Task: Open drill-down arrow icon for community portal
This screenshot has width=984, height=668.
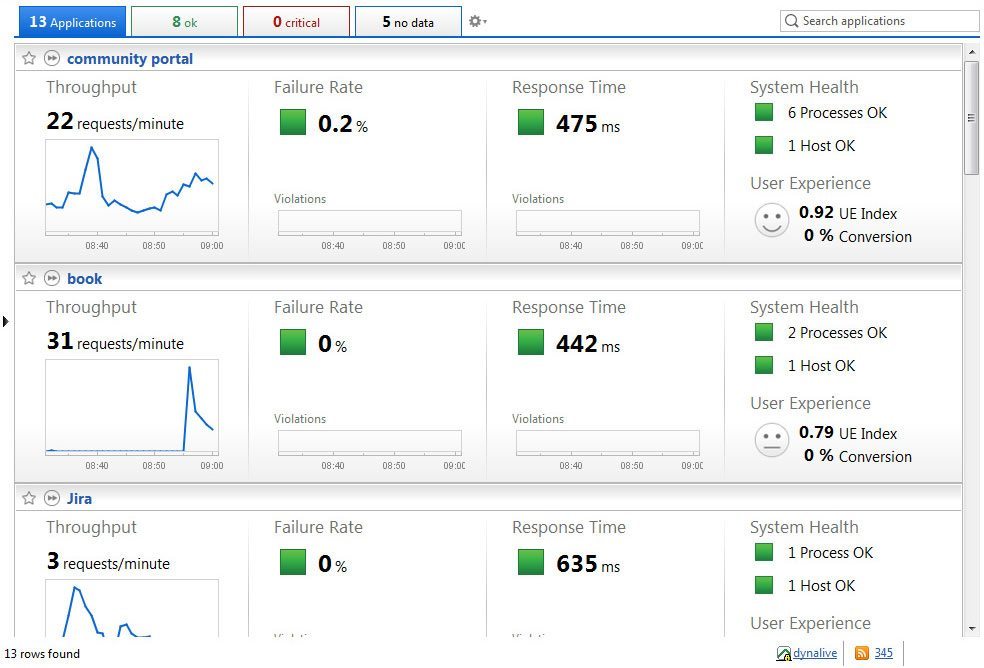Action: 52,58
